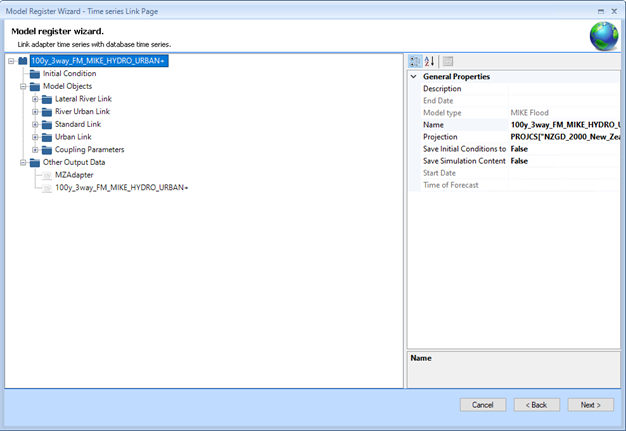Click the Property Pages icon in property toolbar
This screenshot has height=431, width=626.
[448, 61]
